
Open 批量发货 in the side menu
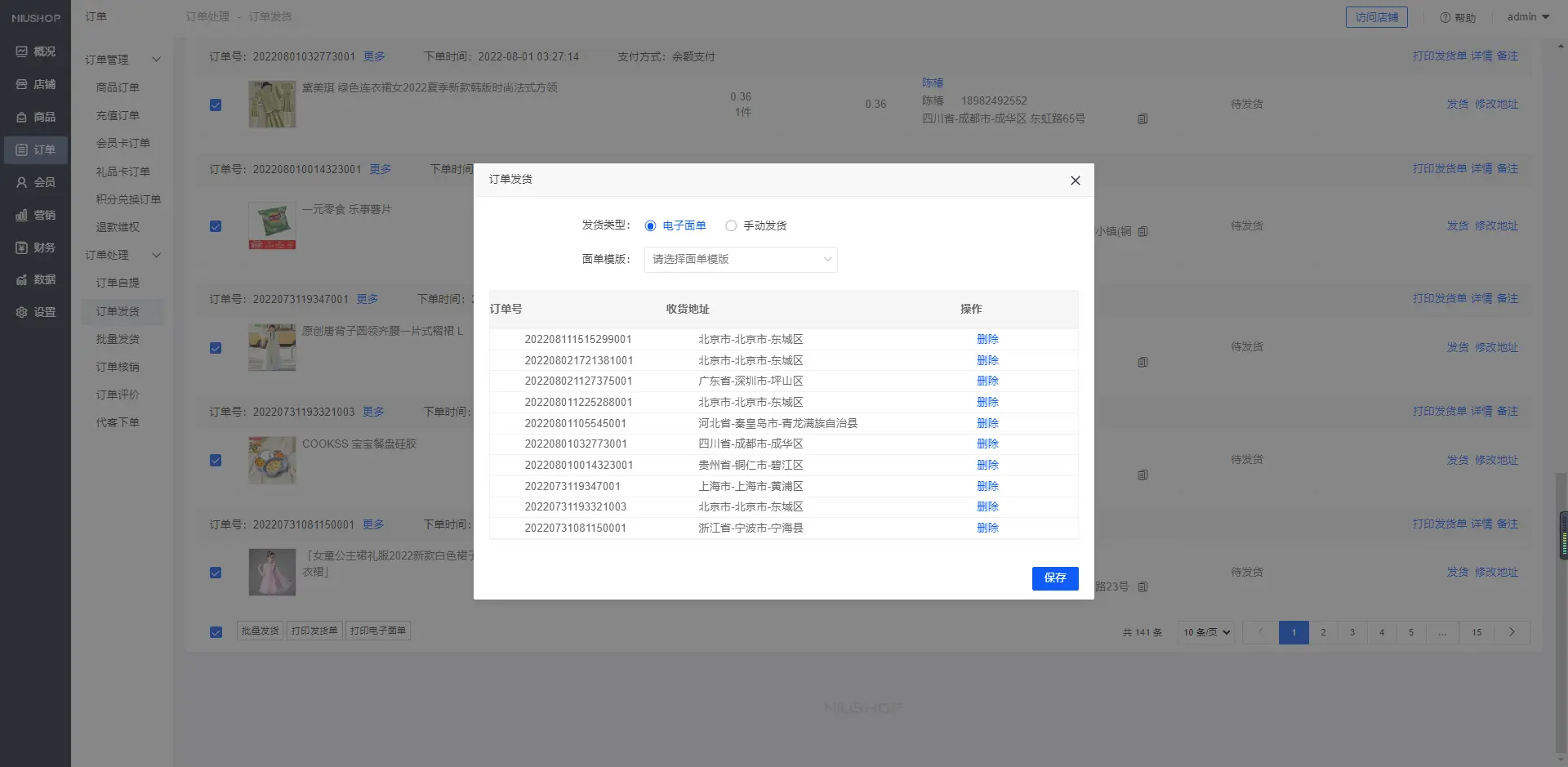[x=118, y=339]
